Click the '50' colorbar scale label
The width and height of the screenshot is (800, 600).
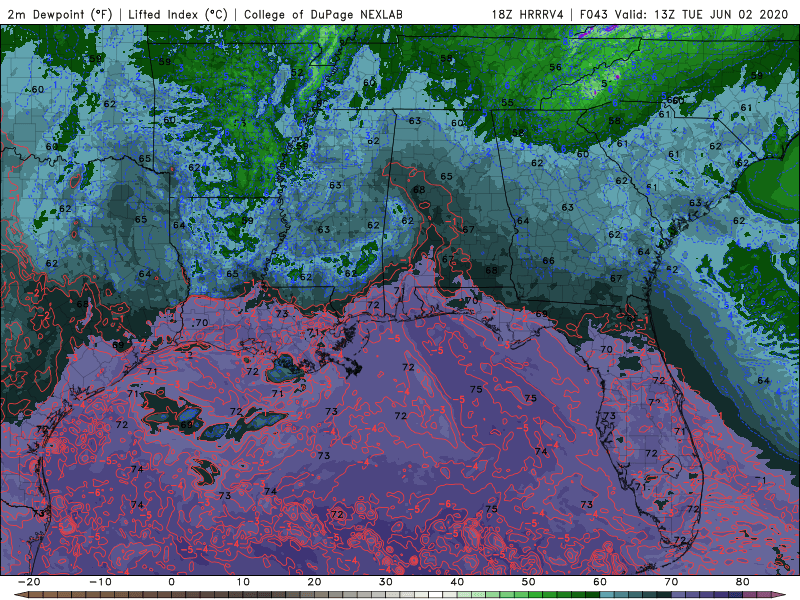tap(529, 582)
